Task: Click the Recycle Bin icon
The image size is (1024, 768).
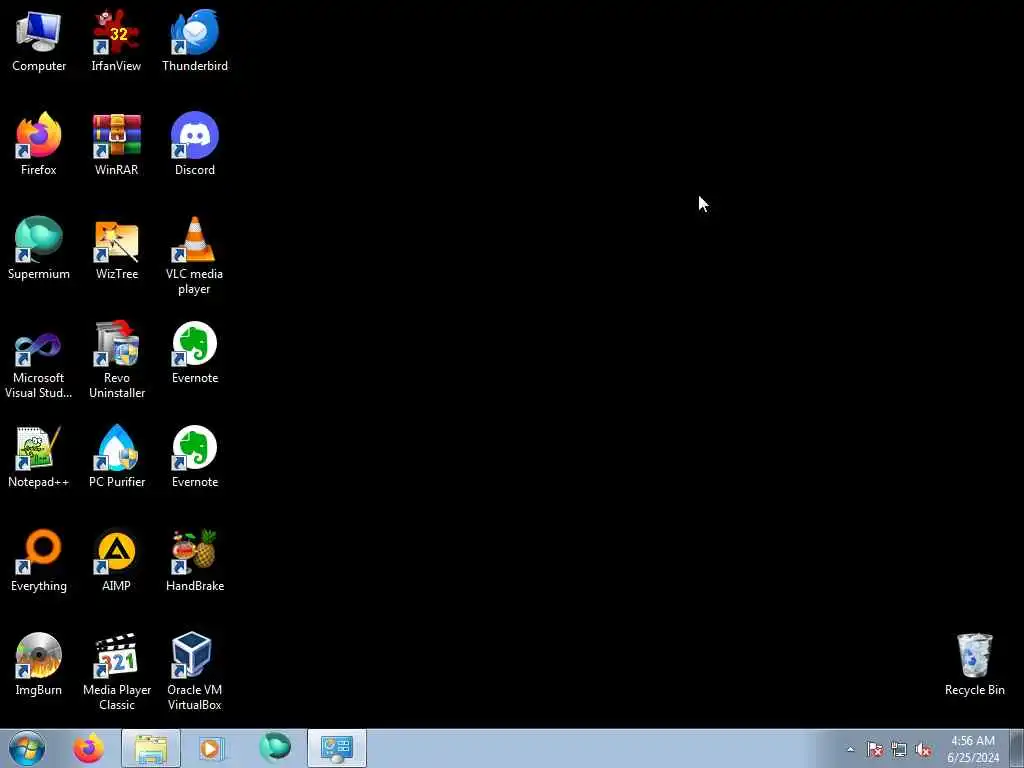Action: (974, 664)
